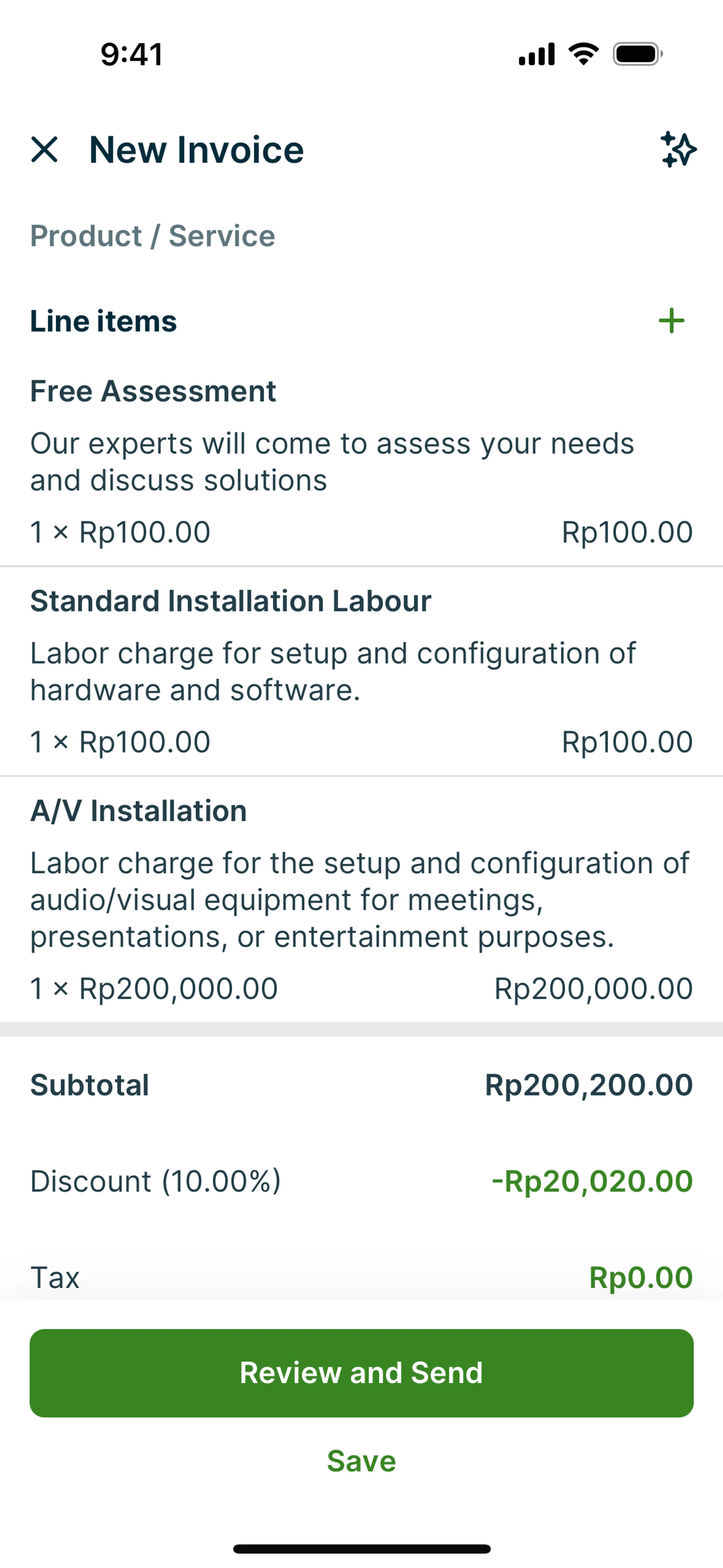Tap the battery status icon
Screen dimensions: 723x1568
(x=637, y=55)
